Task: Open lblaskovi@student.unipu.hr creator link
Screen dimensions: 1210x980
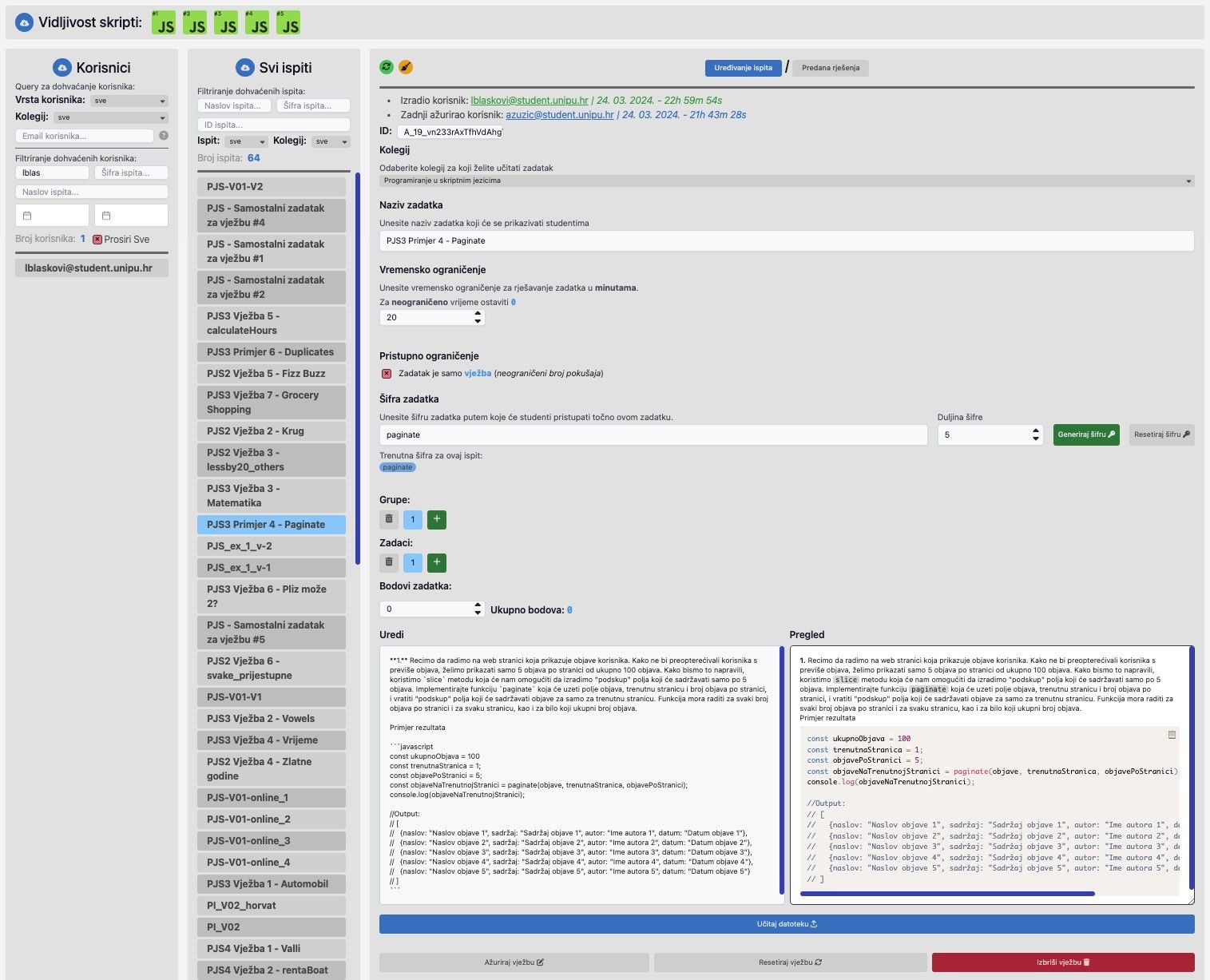Action: tap(530, 101)
